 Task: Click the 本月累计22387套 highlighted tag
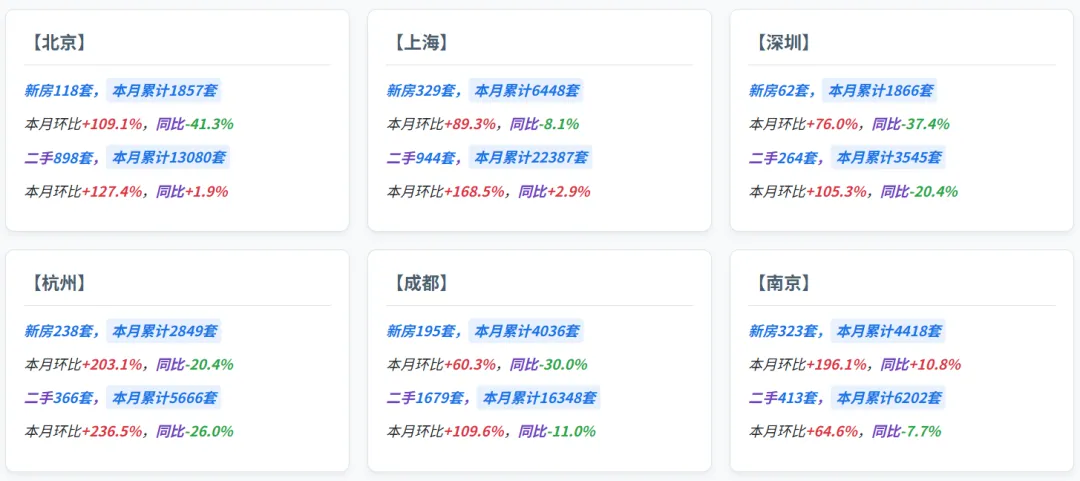click(x=530, y=158)
